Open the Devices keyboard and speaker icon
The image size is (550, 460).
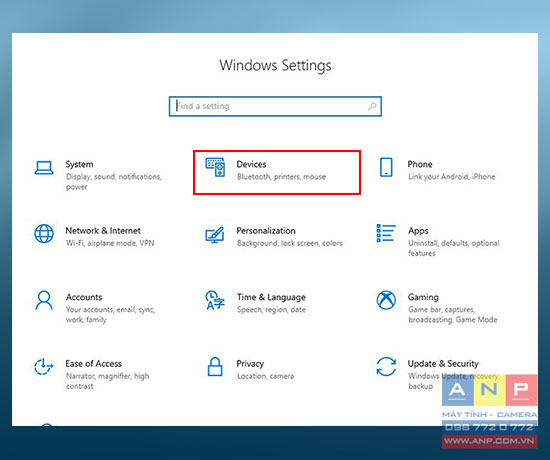click(215, 167)
